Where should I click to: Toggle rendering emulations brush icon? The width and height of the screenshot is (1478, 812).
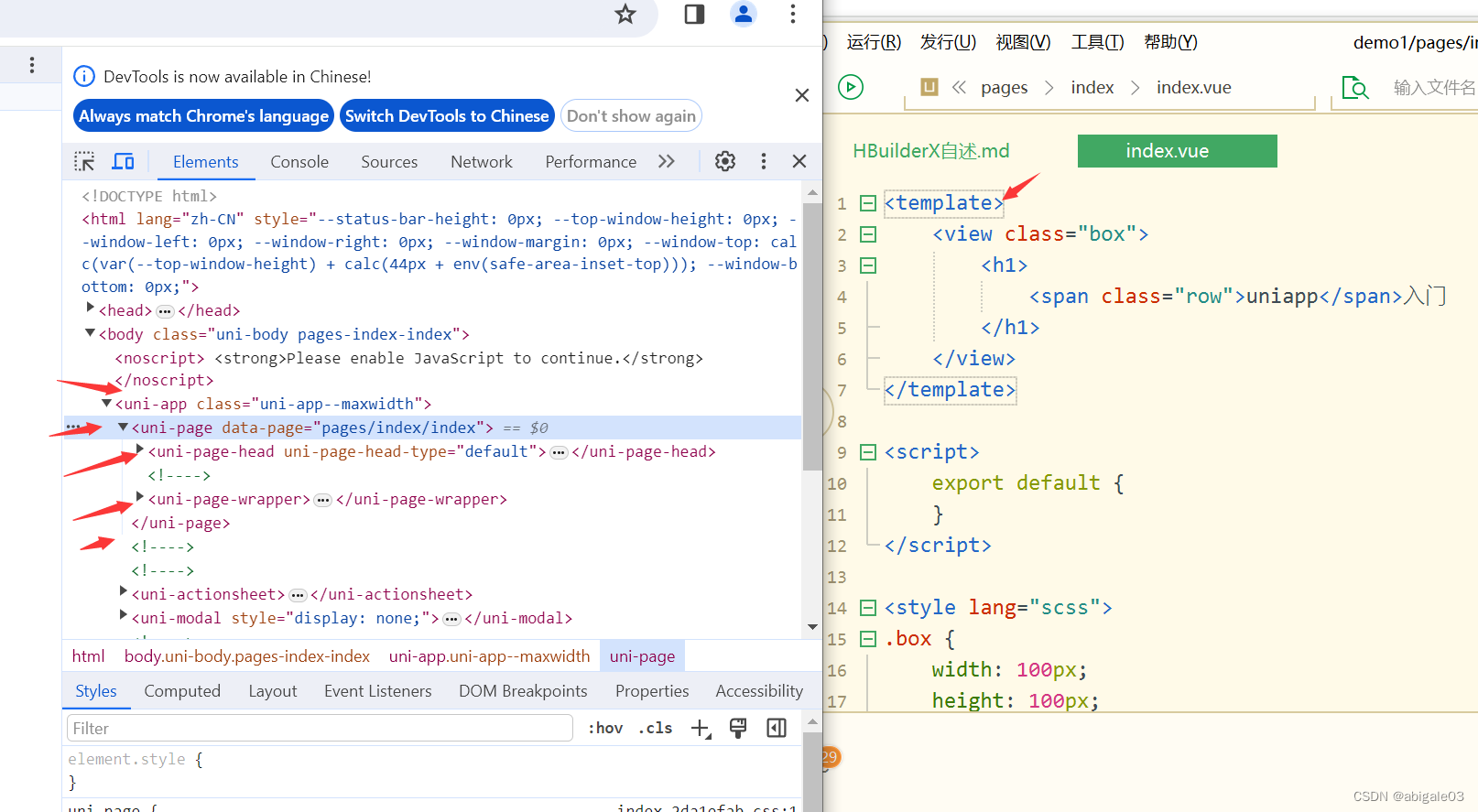coord(738,728)
